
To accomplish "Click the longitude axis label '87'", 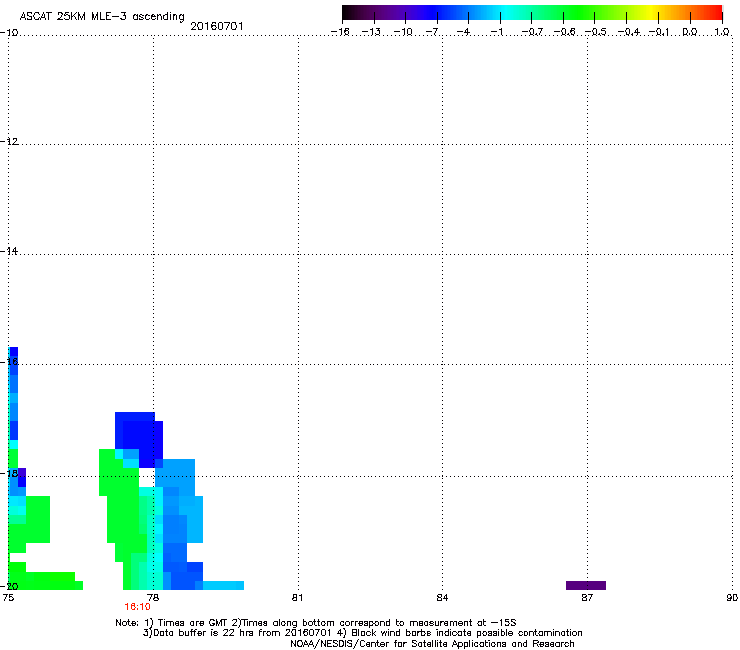I will pyautogui.click(x=587, y=598).
